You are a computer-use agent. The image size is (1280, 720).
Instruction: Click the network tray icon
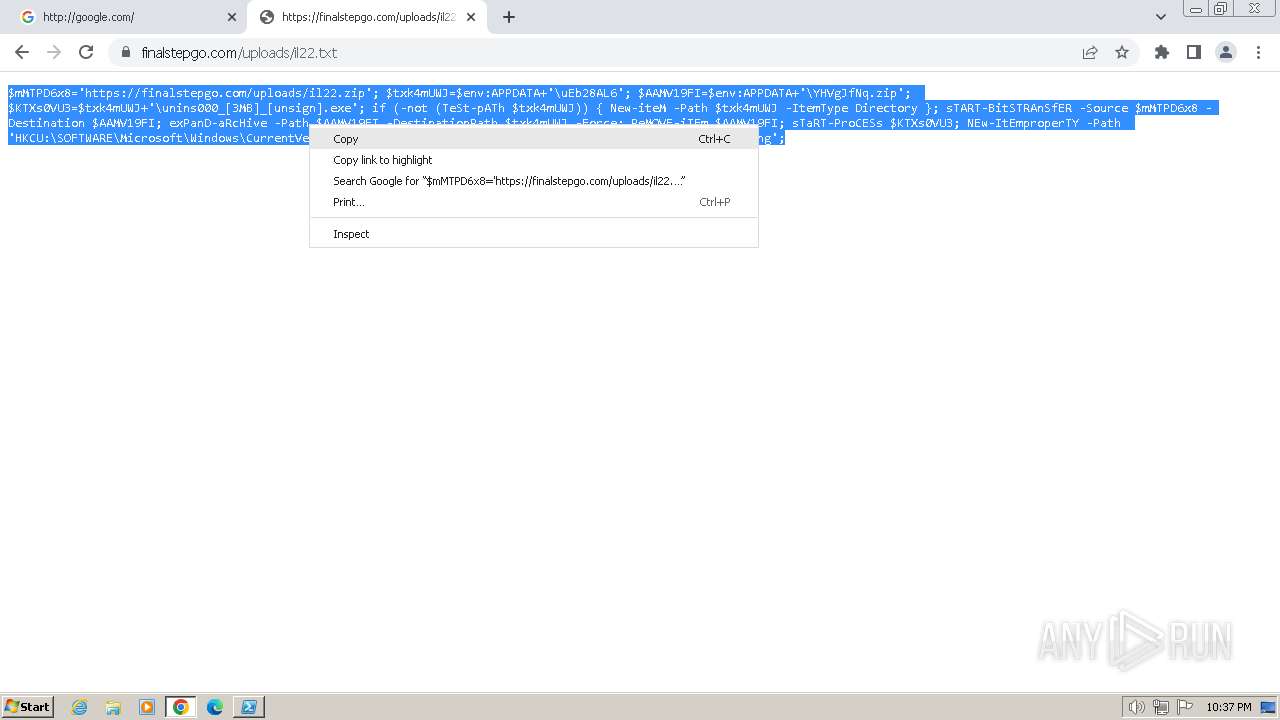click(1161, 707)
